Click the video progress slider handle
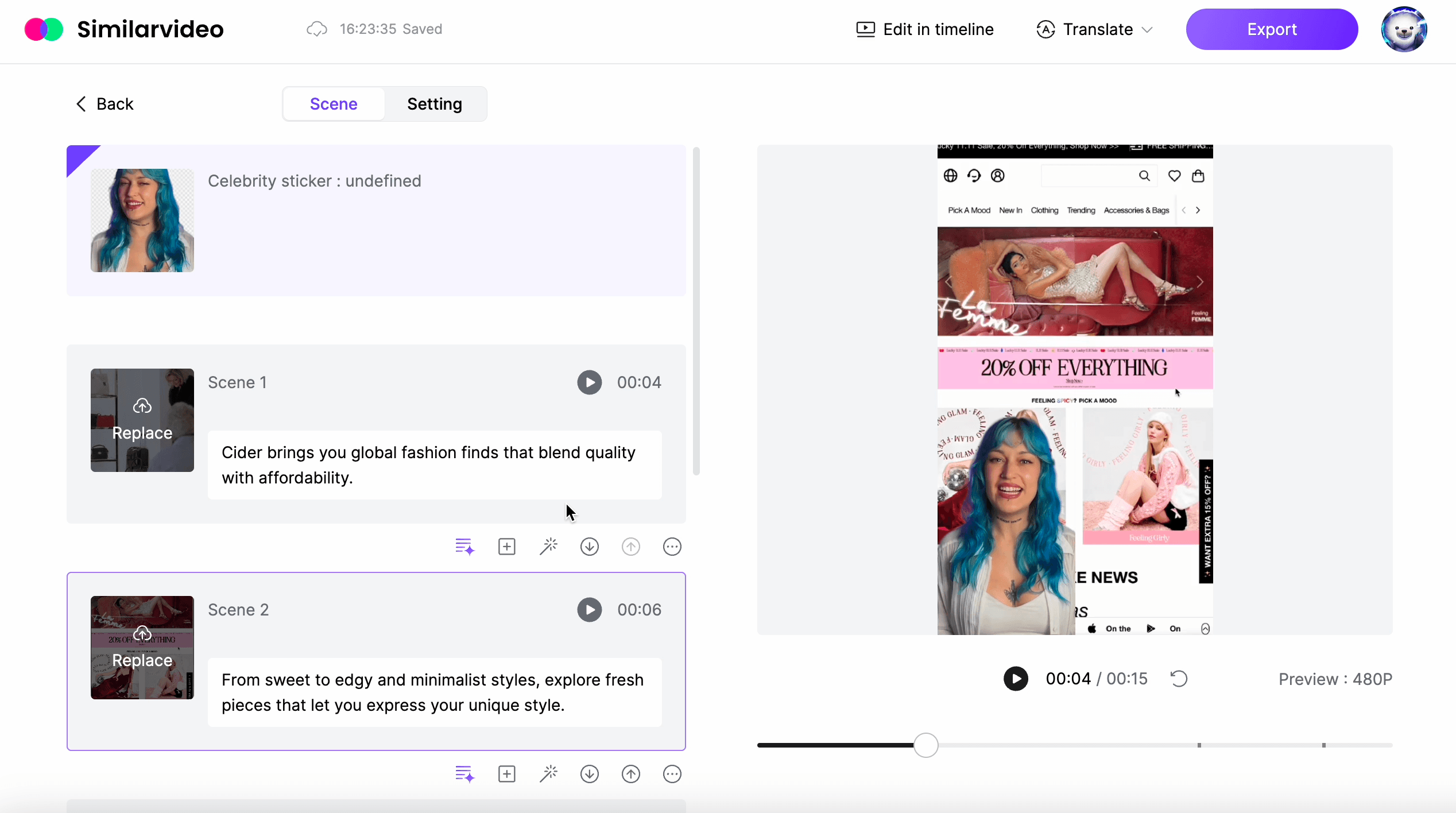This screenshot has width=1456, height=813. coord(926,745)
